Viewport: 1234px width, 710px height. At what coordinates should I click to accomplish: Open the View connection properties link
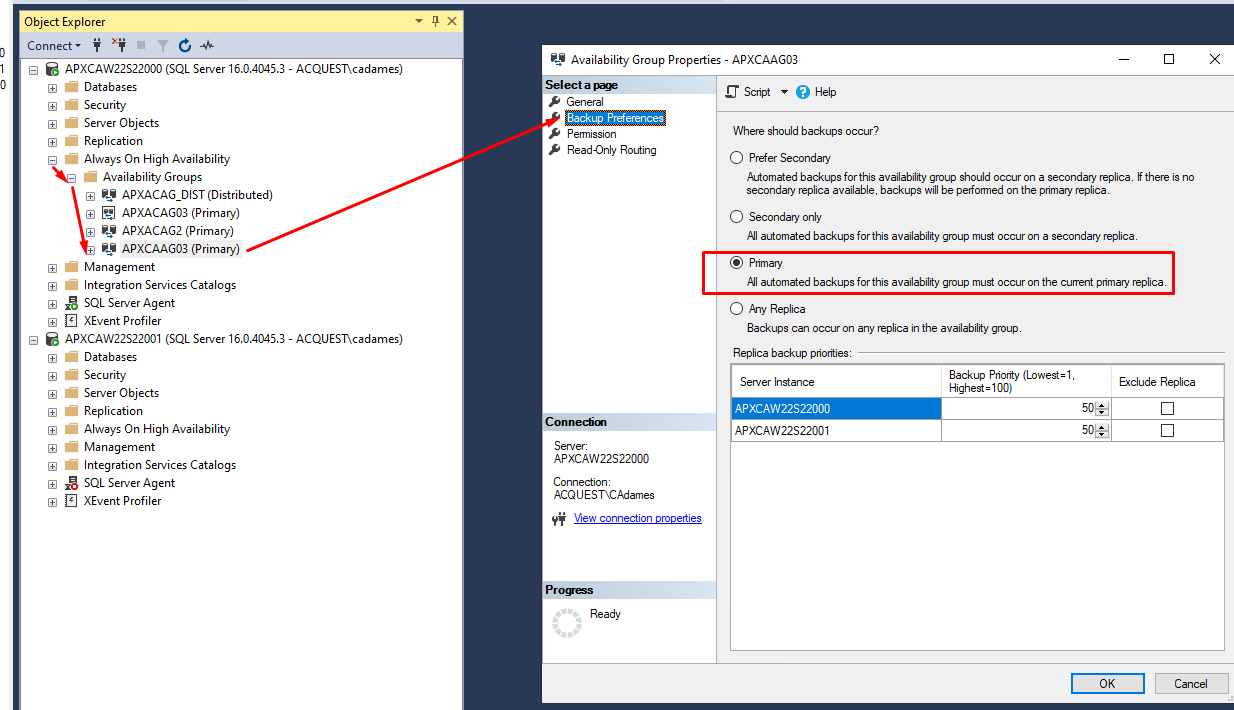click(638, 519)
